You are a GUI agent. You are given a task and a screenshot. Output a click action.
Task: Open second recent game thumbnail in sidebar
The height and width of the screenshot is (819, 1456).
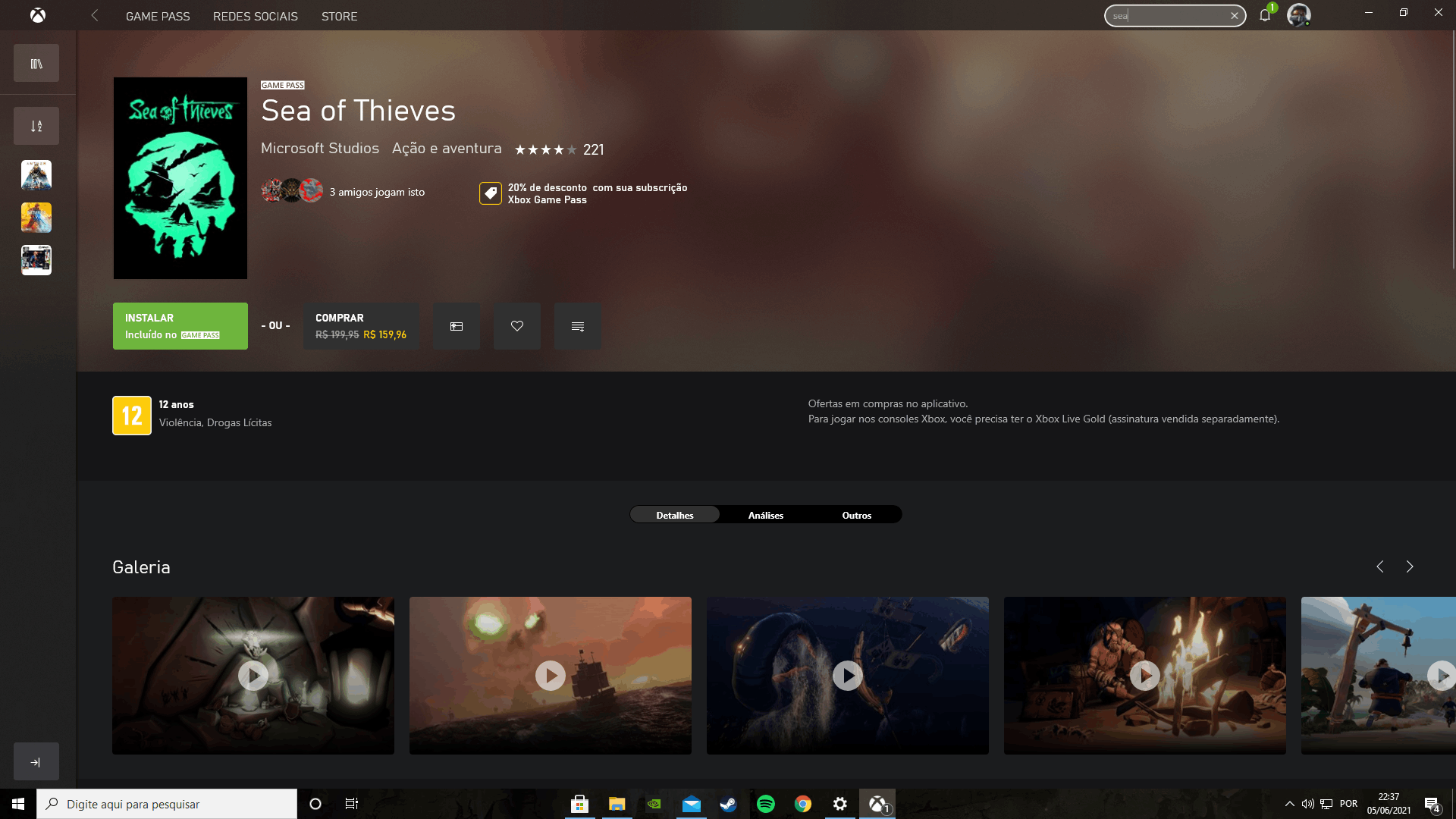tap(36, 218)
